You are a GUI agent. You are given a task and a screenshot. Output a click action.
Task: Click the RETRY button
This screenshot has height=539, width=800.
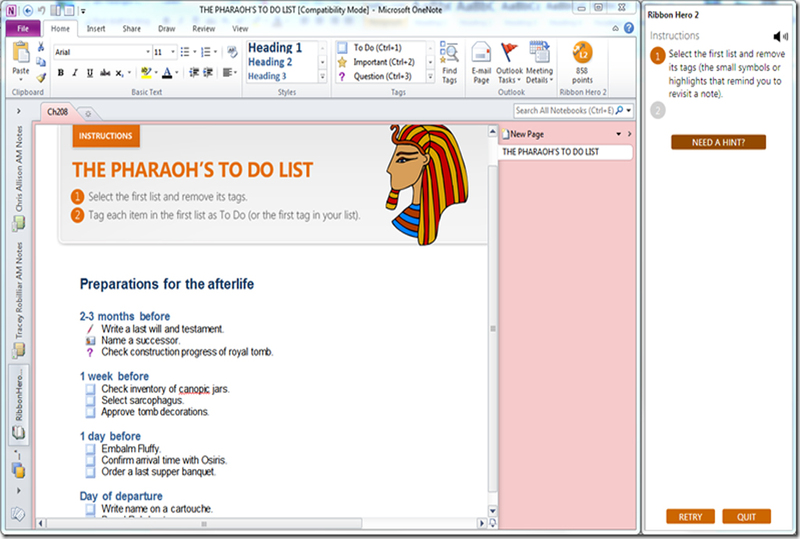click(690, 517)
